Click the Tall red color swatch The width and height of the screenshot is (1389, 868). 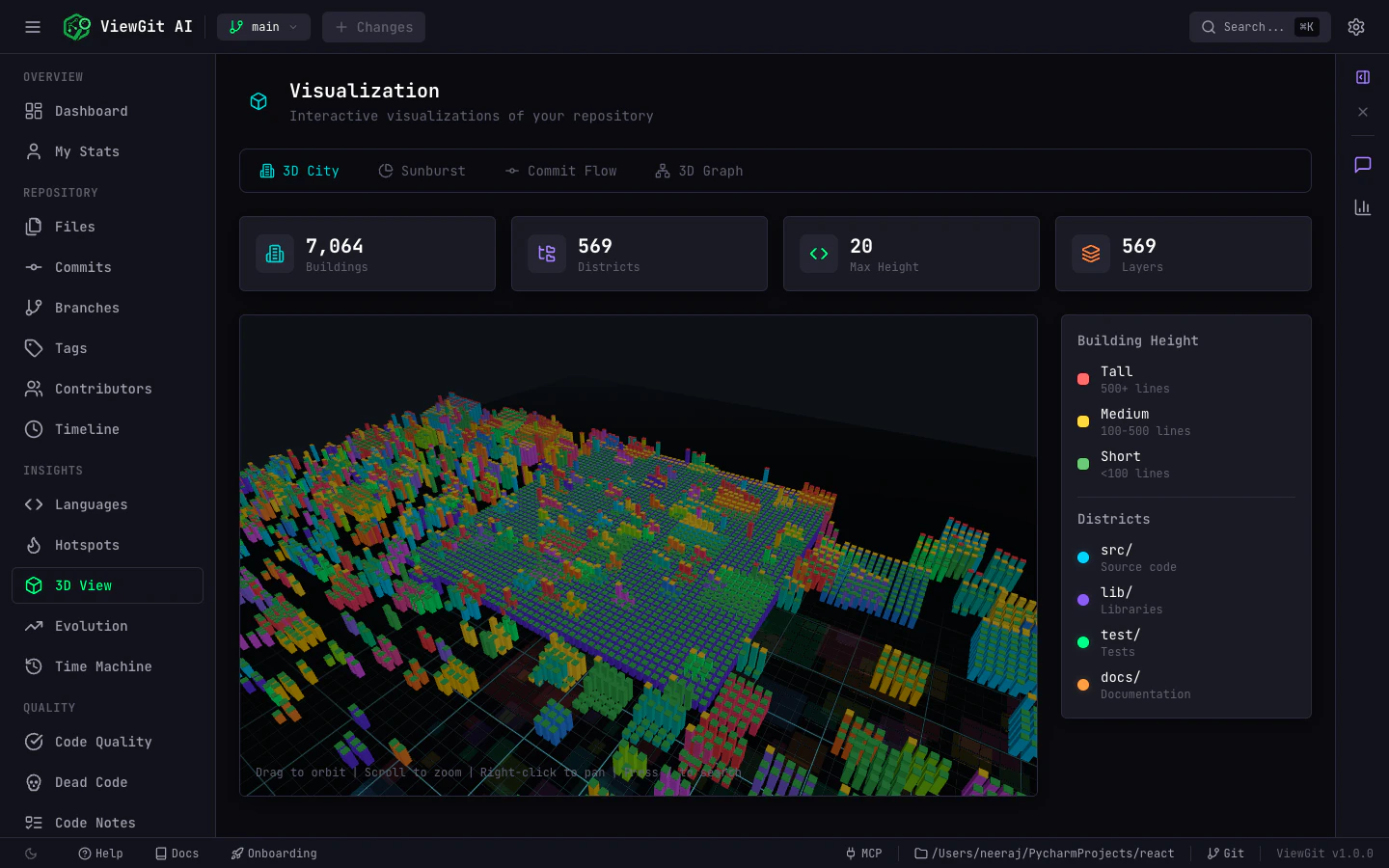[x=1083, y=379]
